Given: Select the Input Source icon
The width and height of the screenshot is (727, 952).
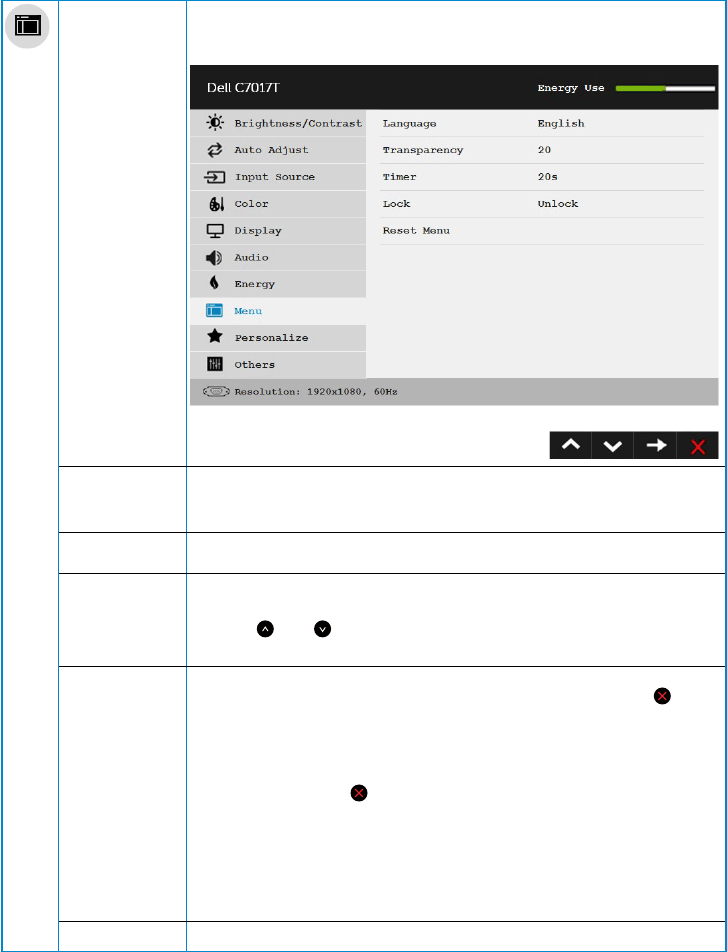Looking at the screenshot, I should point(215,177).
